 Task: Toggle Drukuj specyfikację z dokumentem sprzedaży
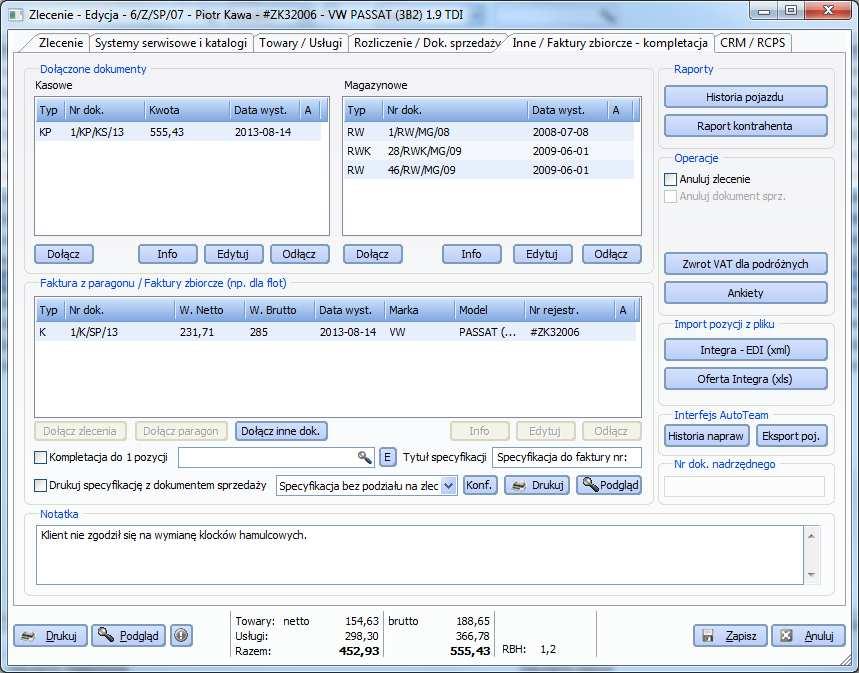pos(41,486)
